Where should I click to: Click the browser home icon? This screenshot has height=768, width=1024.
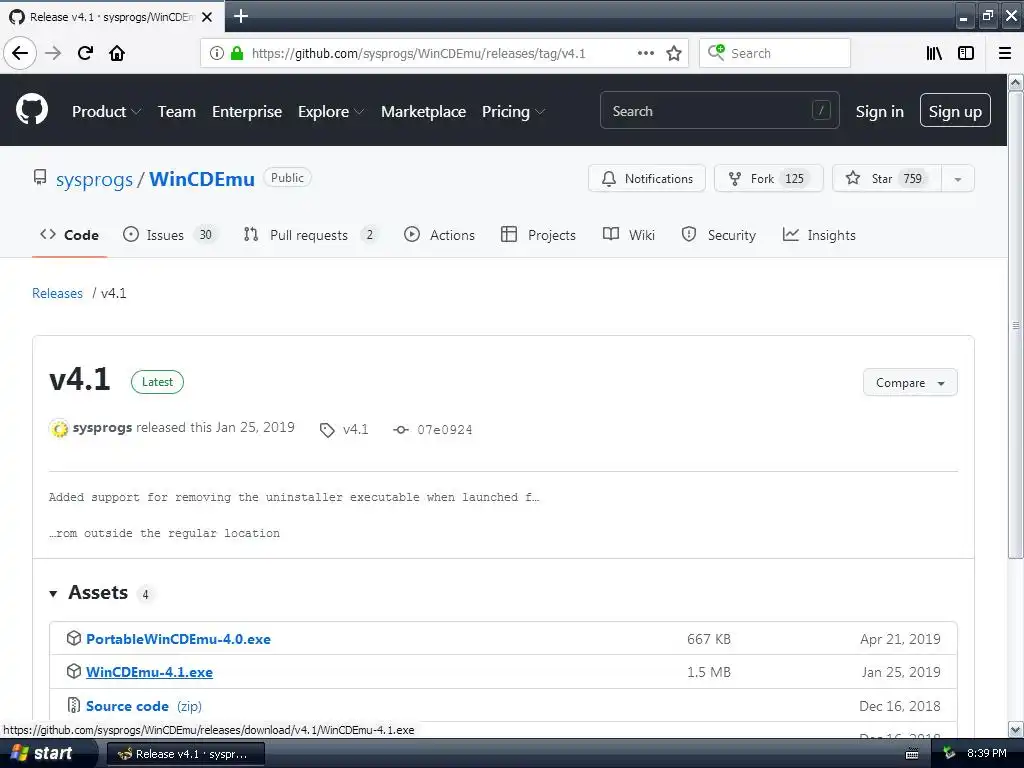(117, 53)
